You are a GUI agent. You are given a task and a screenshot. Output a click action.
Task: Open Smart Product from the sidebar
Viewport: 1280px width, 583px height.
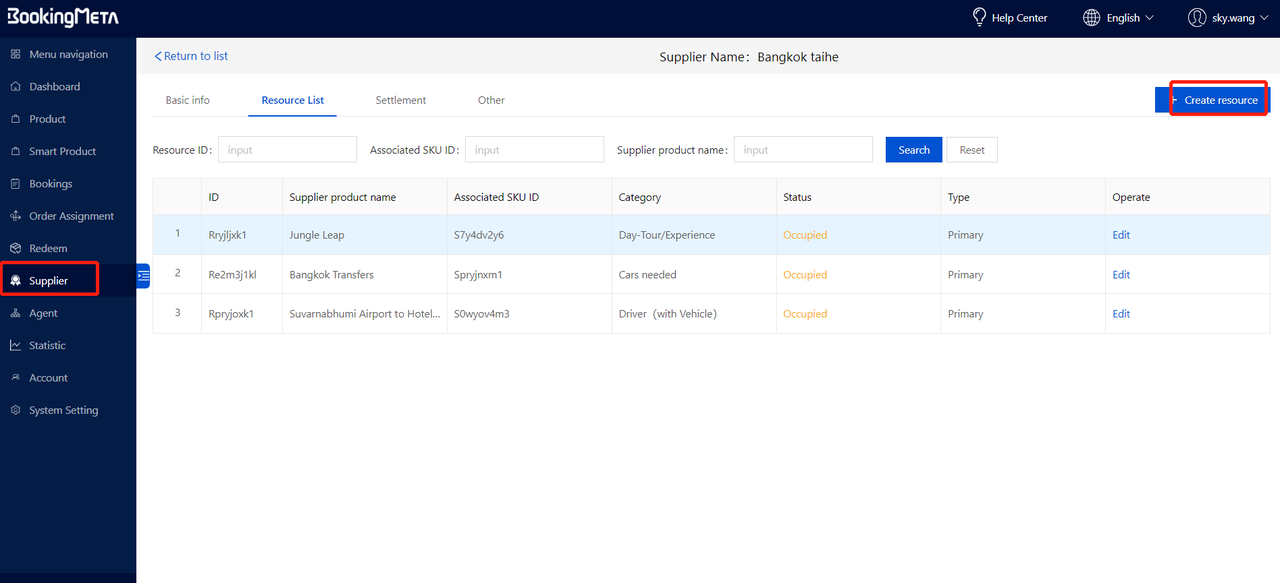pyautogui.click(x=15, y=151)
